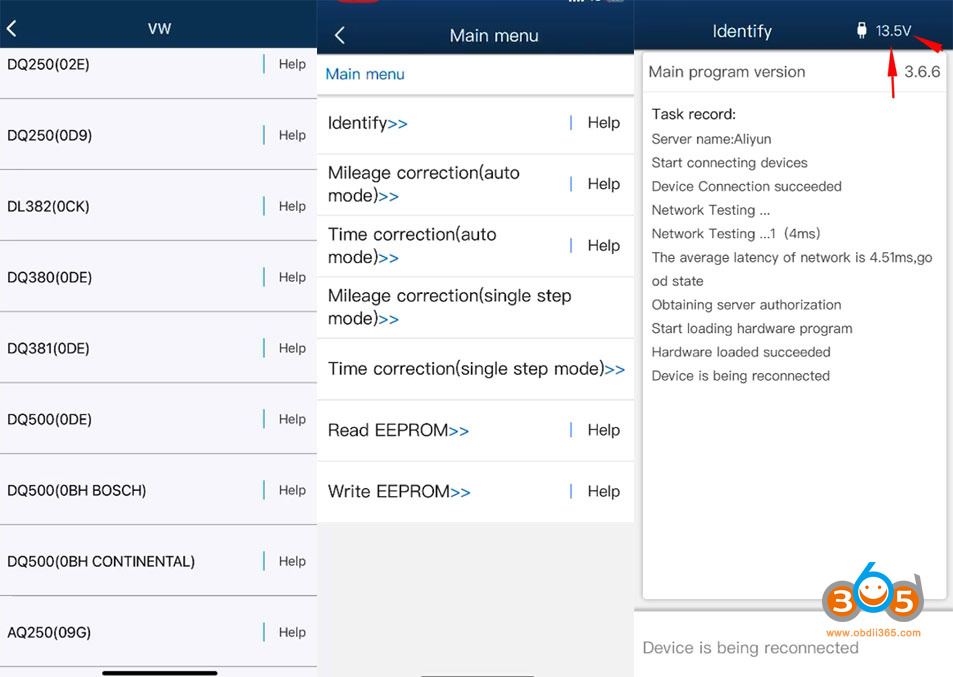Viewport: 953px width, 677px height.
Task: Open Mileage correction(auto mode)
Action: click(424, 184)
